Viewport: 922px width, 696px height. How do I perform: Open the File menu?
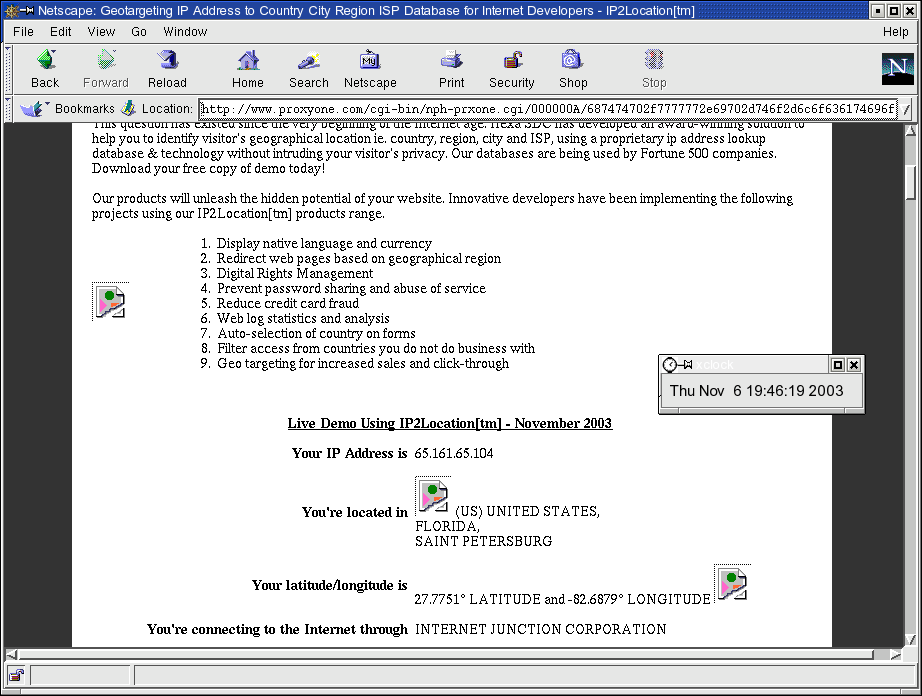coord(24,32)
